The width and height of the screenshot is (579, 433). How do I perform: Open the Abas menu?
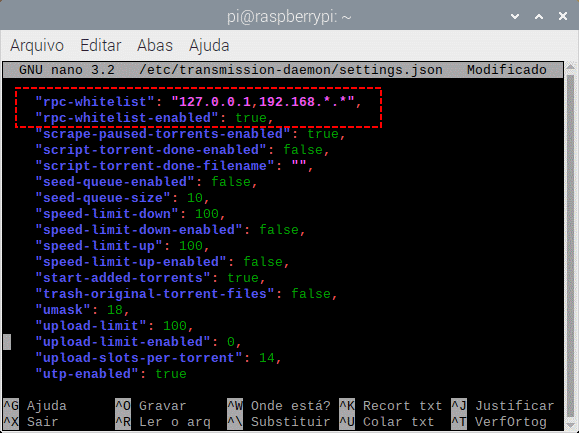click(x=155, y=46)
